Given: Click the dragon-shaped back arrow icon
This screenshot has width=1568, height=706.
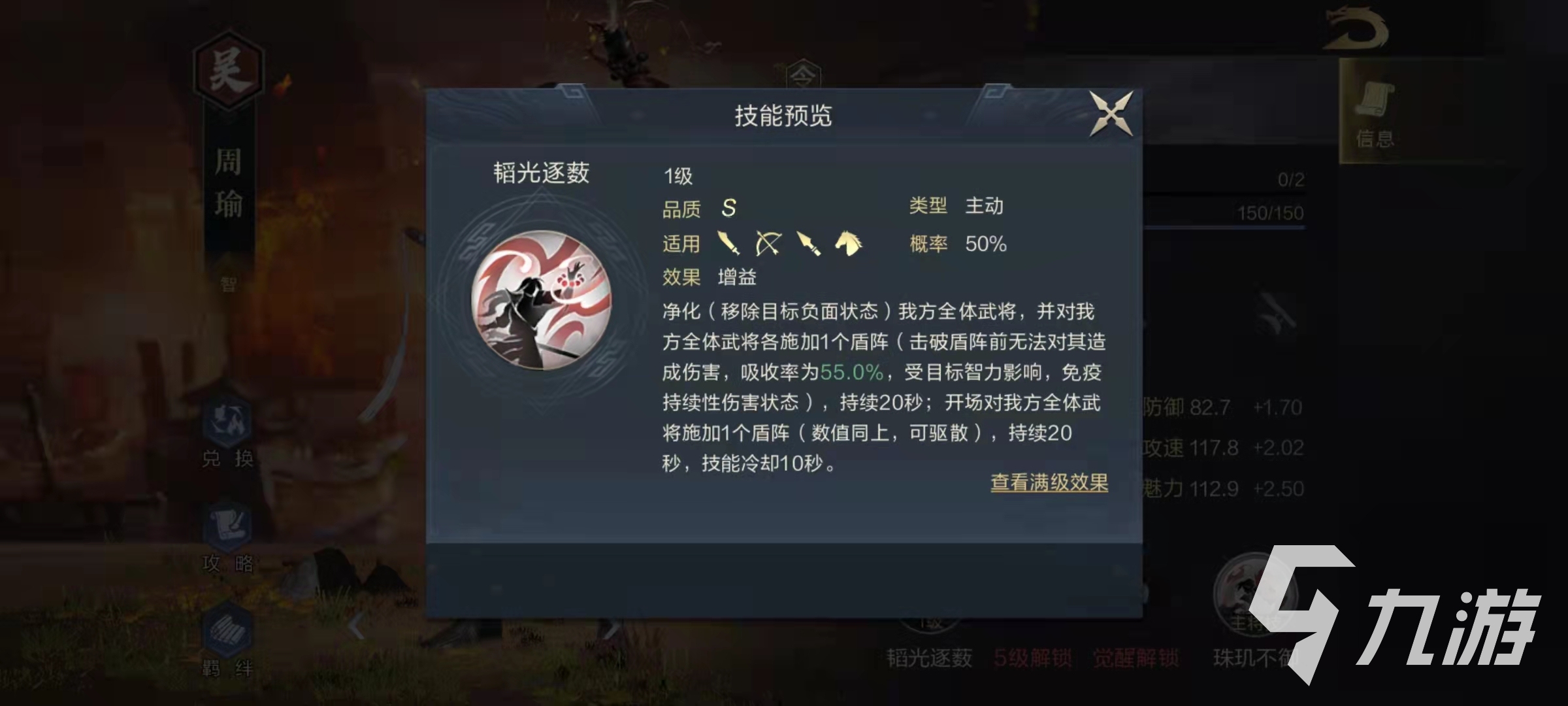Looking at the screenshot, I should click(x=1356, y=28).
